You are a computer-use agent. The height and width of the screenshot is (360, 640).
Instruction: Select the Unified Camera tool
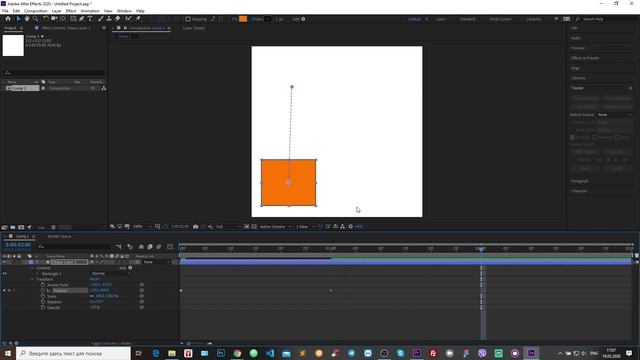click(54, 19)
